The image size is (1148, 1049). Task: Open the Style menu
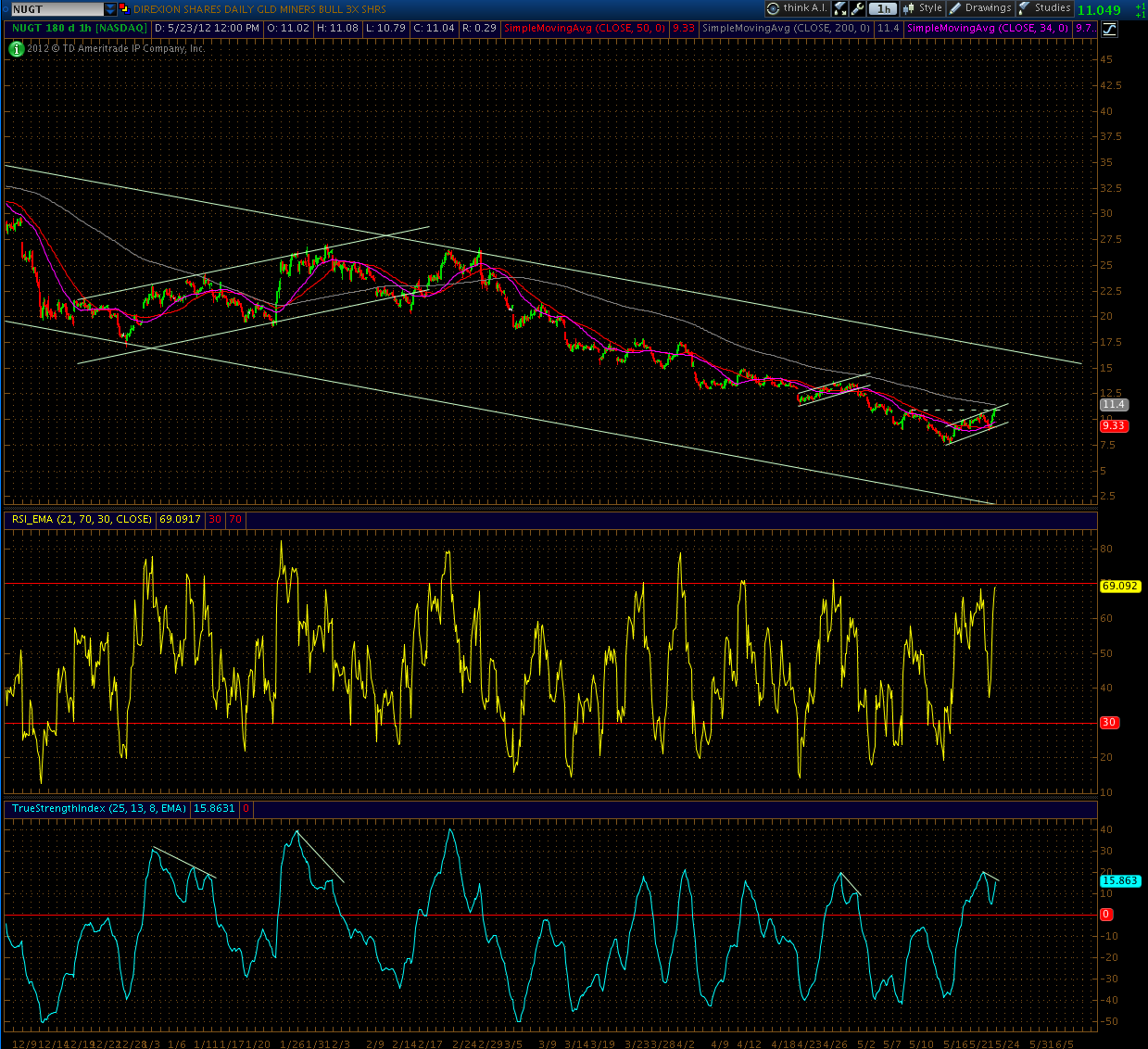point(923,8)
